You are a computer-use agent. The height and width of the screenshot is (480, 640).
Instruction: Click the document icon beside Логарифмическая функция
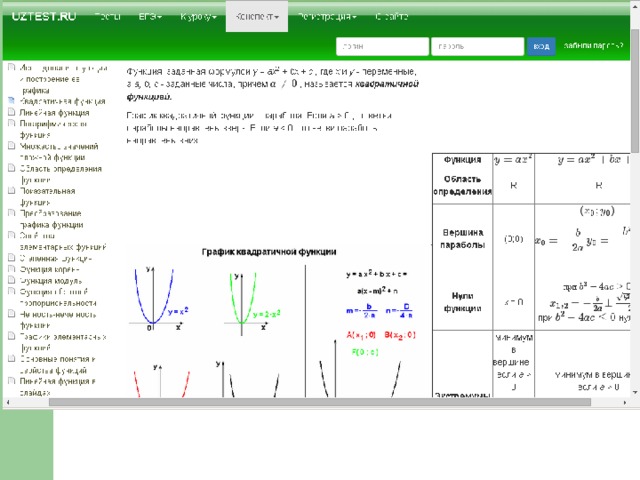(11, 123)
